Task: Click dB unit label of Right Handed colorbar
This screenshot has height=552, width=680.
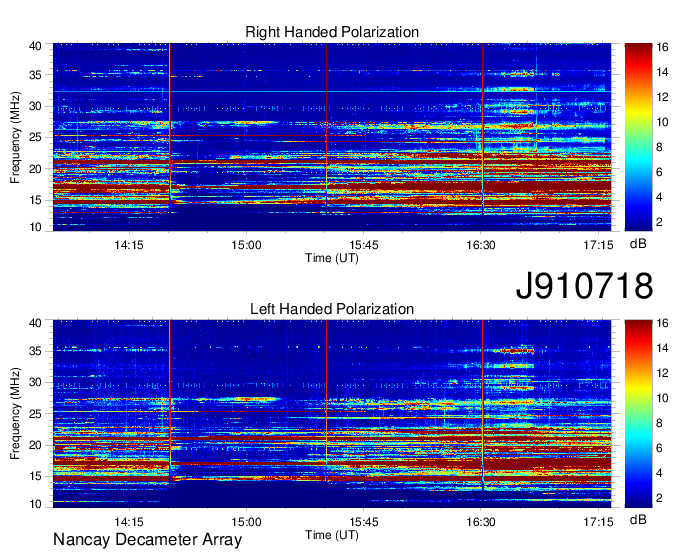Action: point(638,244)
